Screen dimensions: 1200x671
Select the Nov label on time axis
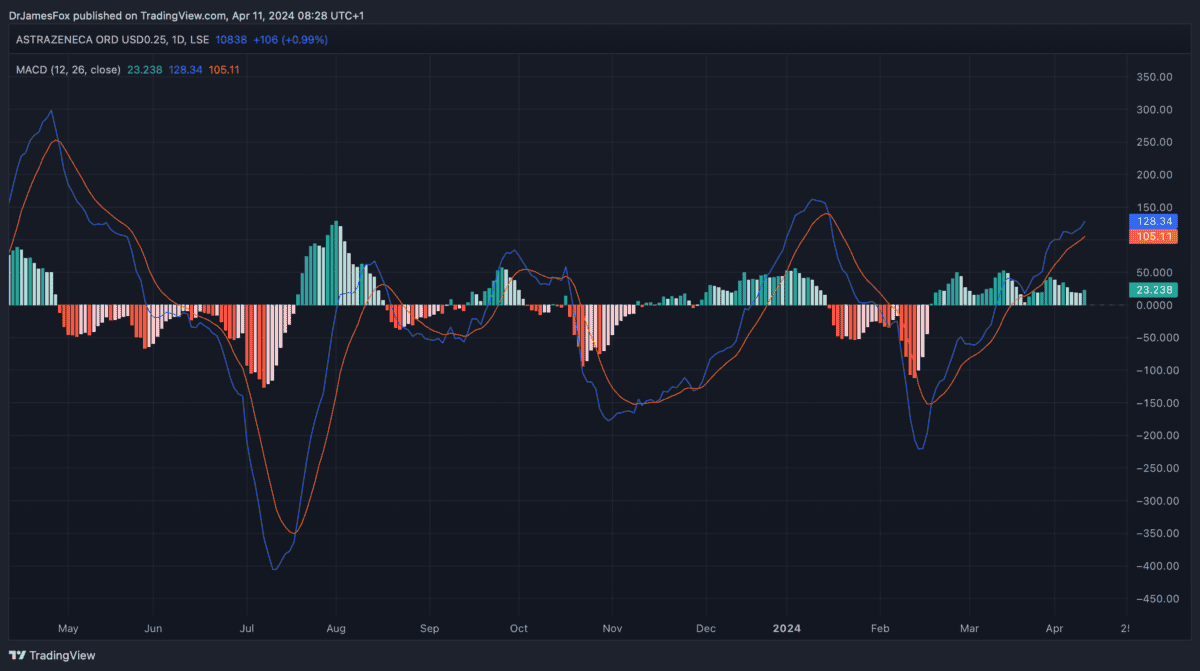[612, 629]
